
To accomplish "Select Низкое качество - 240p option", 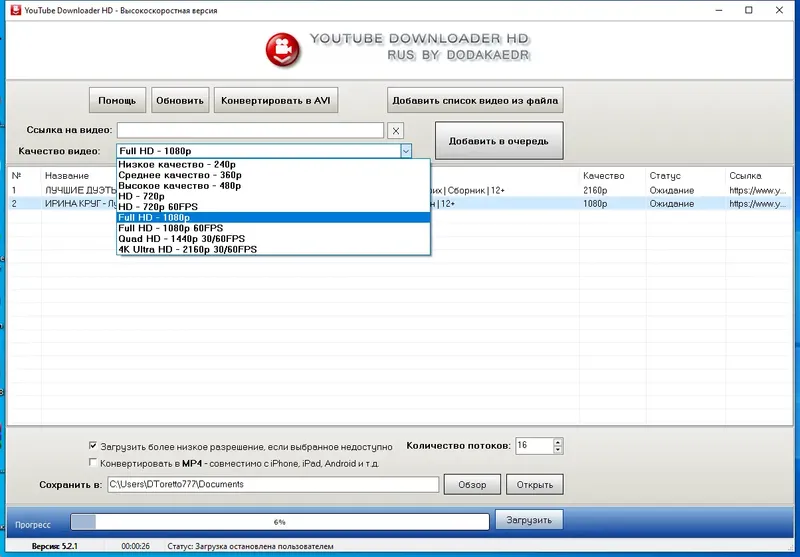I will coord(273,164).
